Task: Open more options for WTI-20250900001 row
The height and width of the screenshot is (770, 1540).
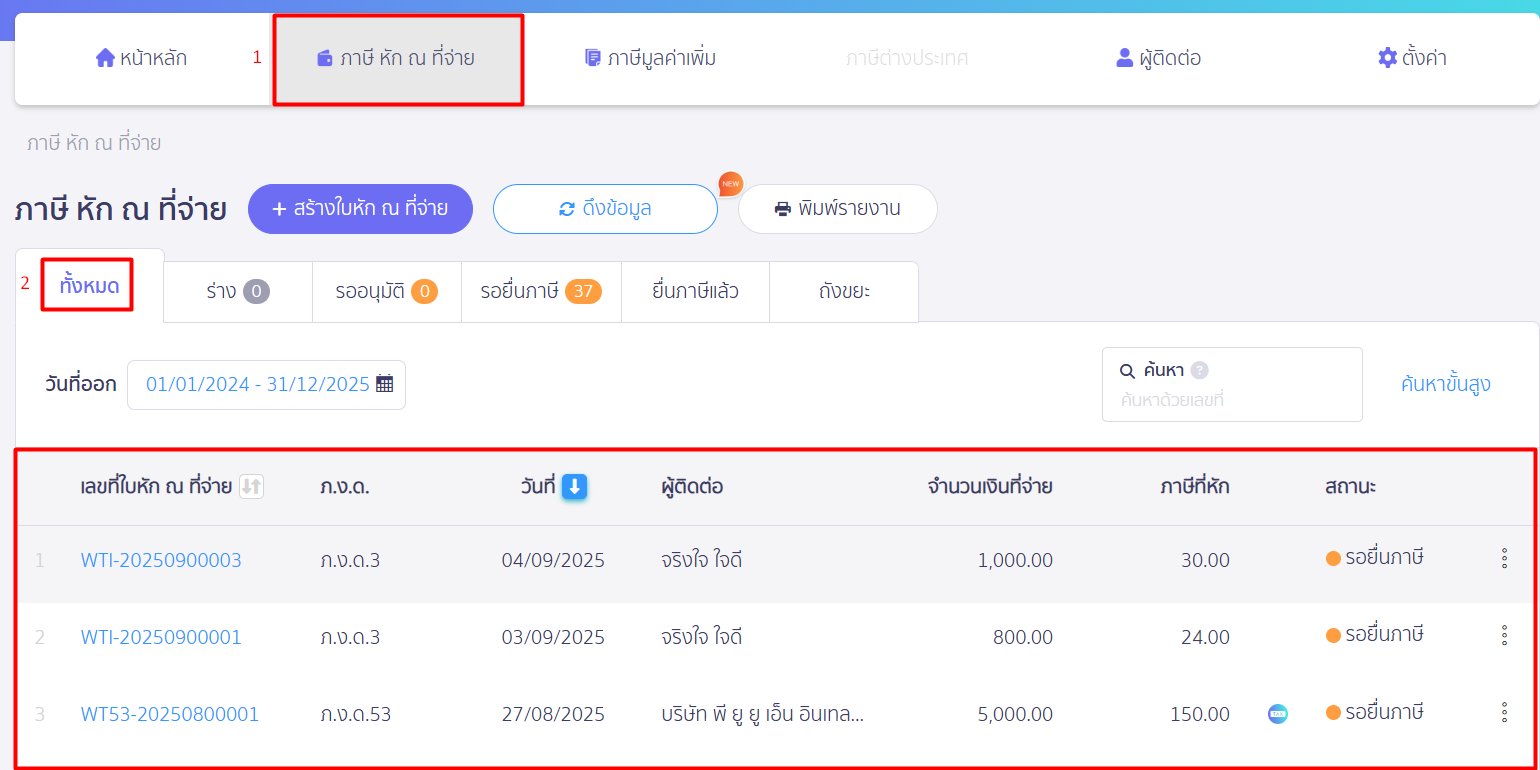Action: tap(1504, 635)
